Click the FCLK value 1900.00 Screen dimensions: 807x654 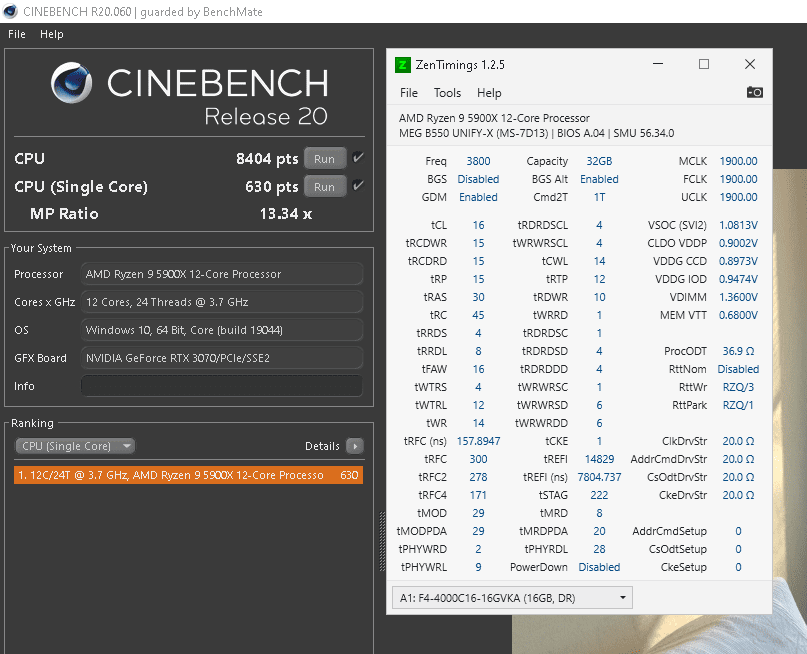tap(738, 179)
